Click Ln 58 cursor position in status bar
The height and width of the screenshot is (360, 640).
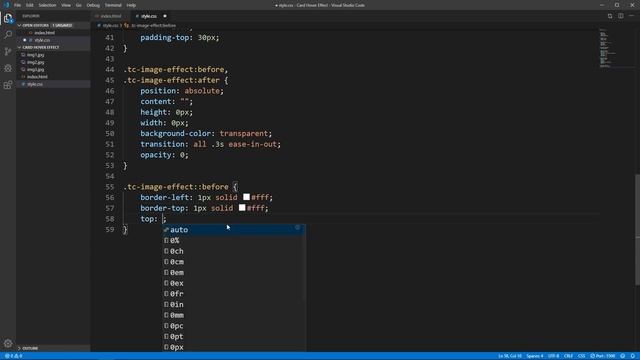tap(510, 356)
